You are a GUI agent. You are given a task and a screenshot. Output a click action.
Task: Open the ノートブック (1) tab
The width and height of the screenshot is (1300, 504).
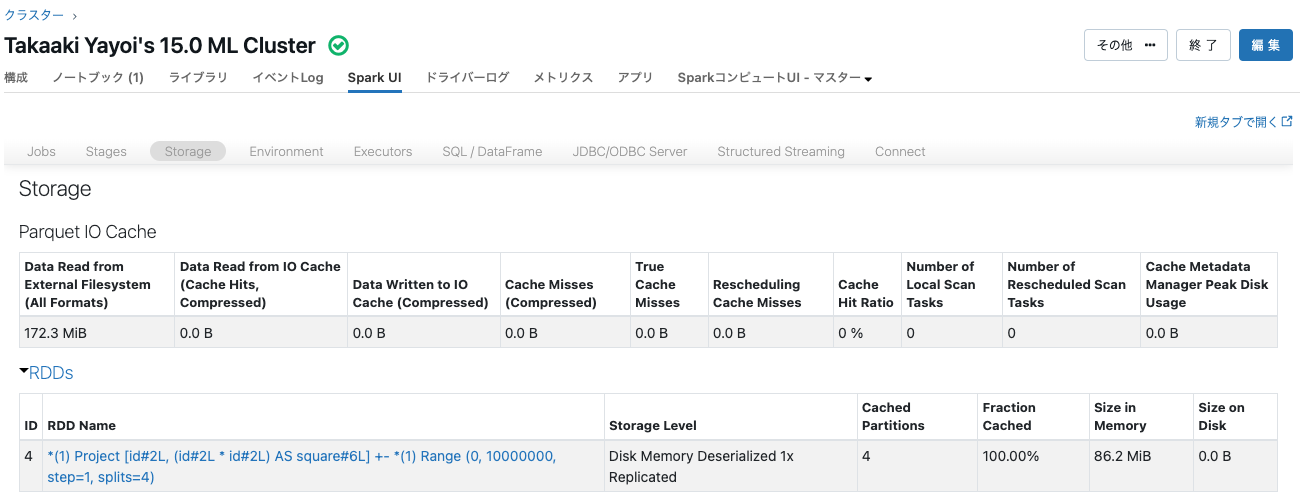pyautogui.click(x=98, y=77)
